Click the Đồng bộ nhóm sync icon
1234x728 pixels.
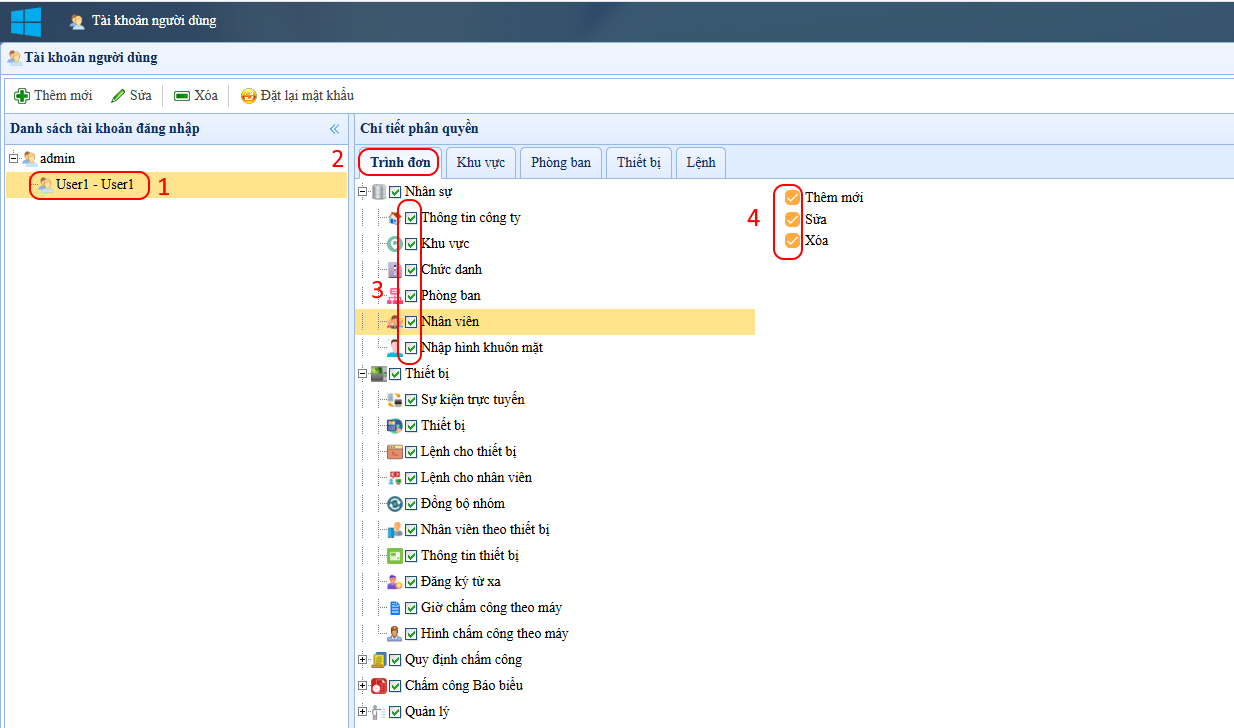pos(395,504)
